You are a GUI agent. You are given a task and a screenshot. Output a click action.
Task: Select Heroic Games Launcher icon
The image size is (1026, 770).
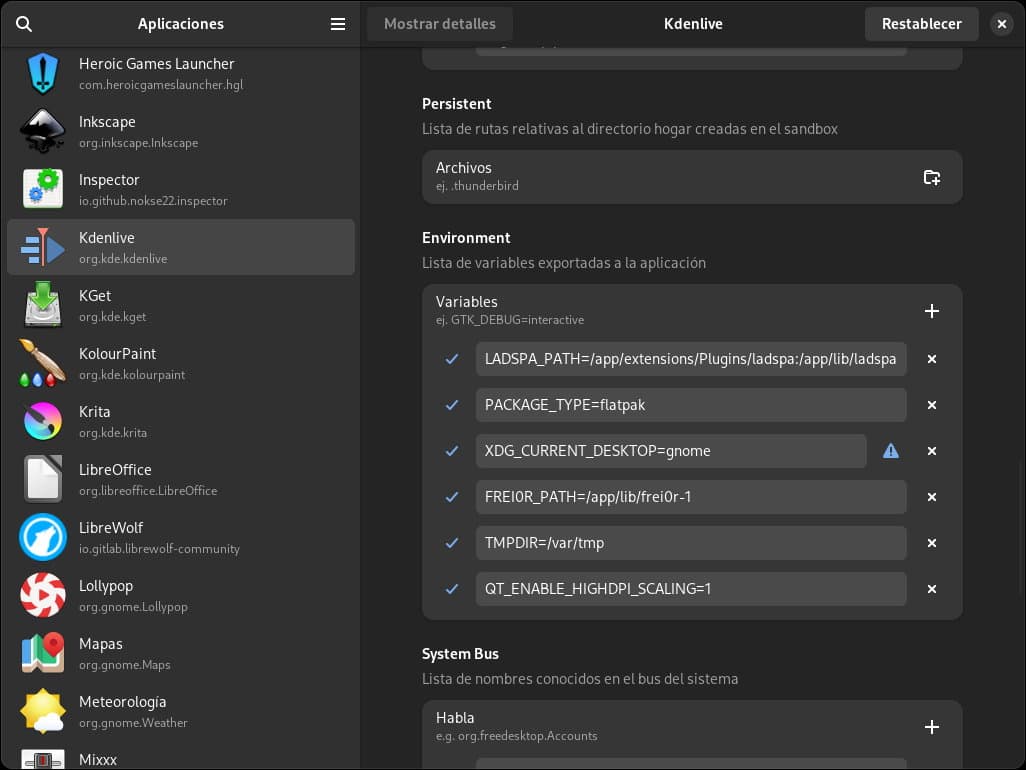(x=43, y=73)
